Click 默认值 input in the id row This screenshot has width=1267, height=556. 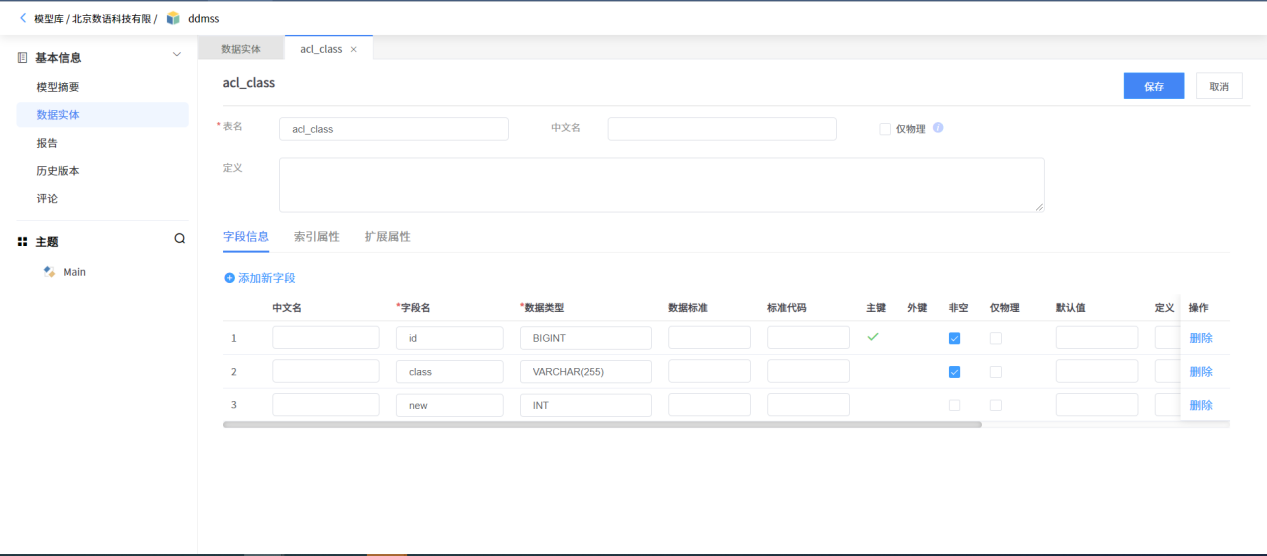click(x=1097, y=338)
